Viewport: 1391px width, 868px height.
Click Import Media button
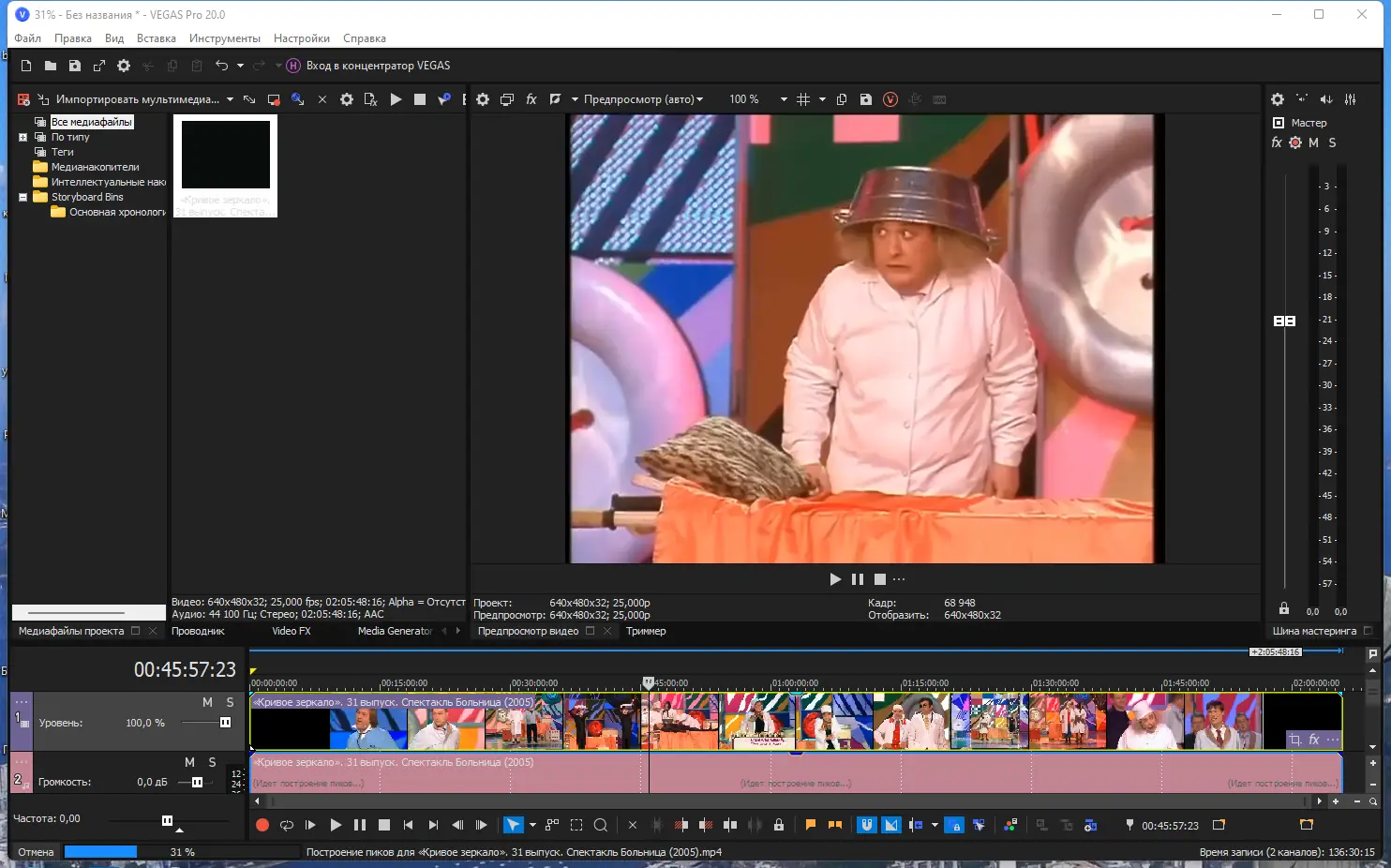[x=137, y=99]
